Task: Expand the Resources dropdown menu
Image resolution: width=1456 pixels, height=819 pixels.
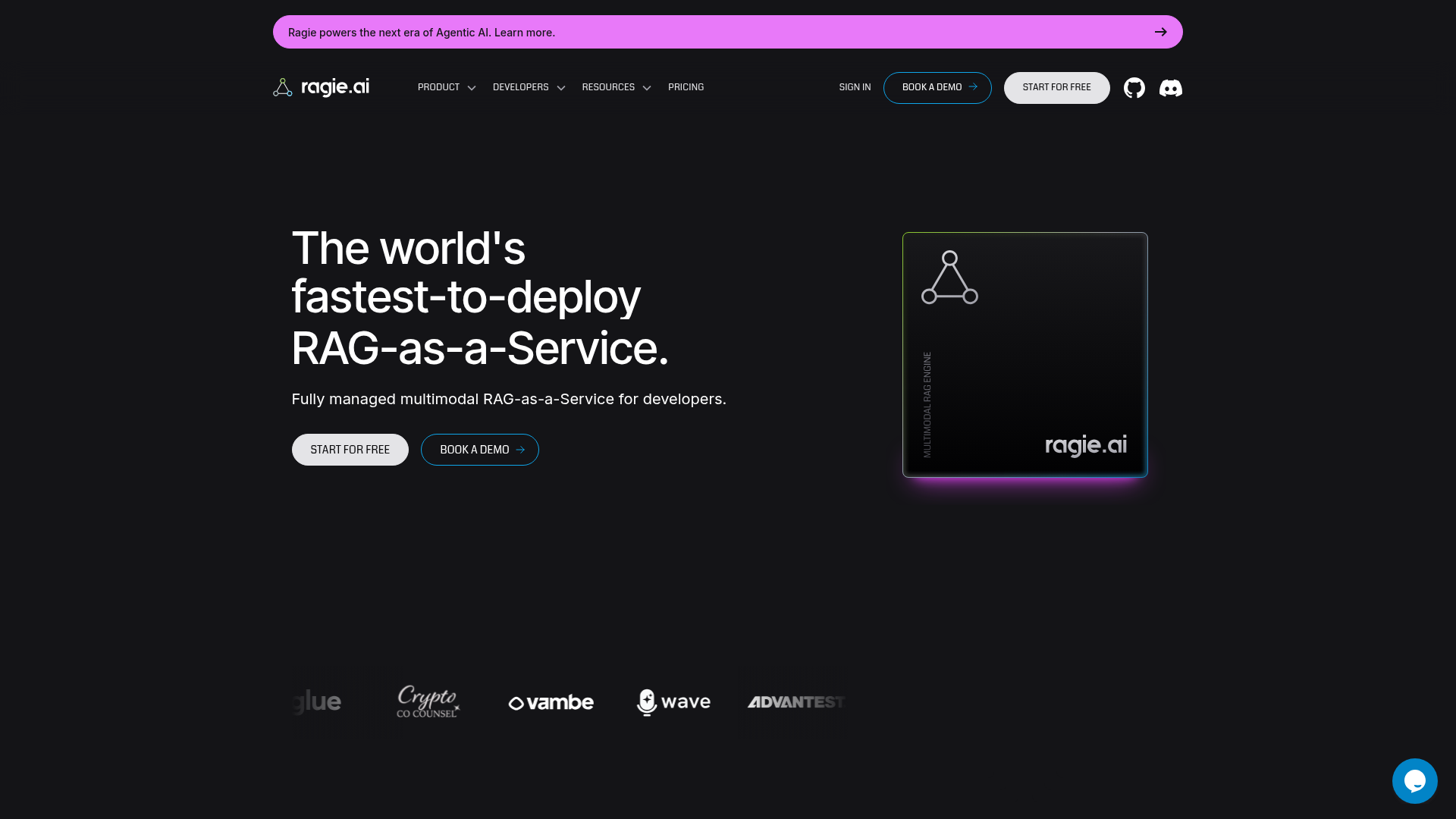Action: click(616, 87)
